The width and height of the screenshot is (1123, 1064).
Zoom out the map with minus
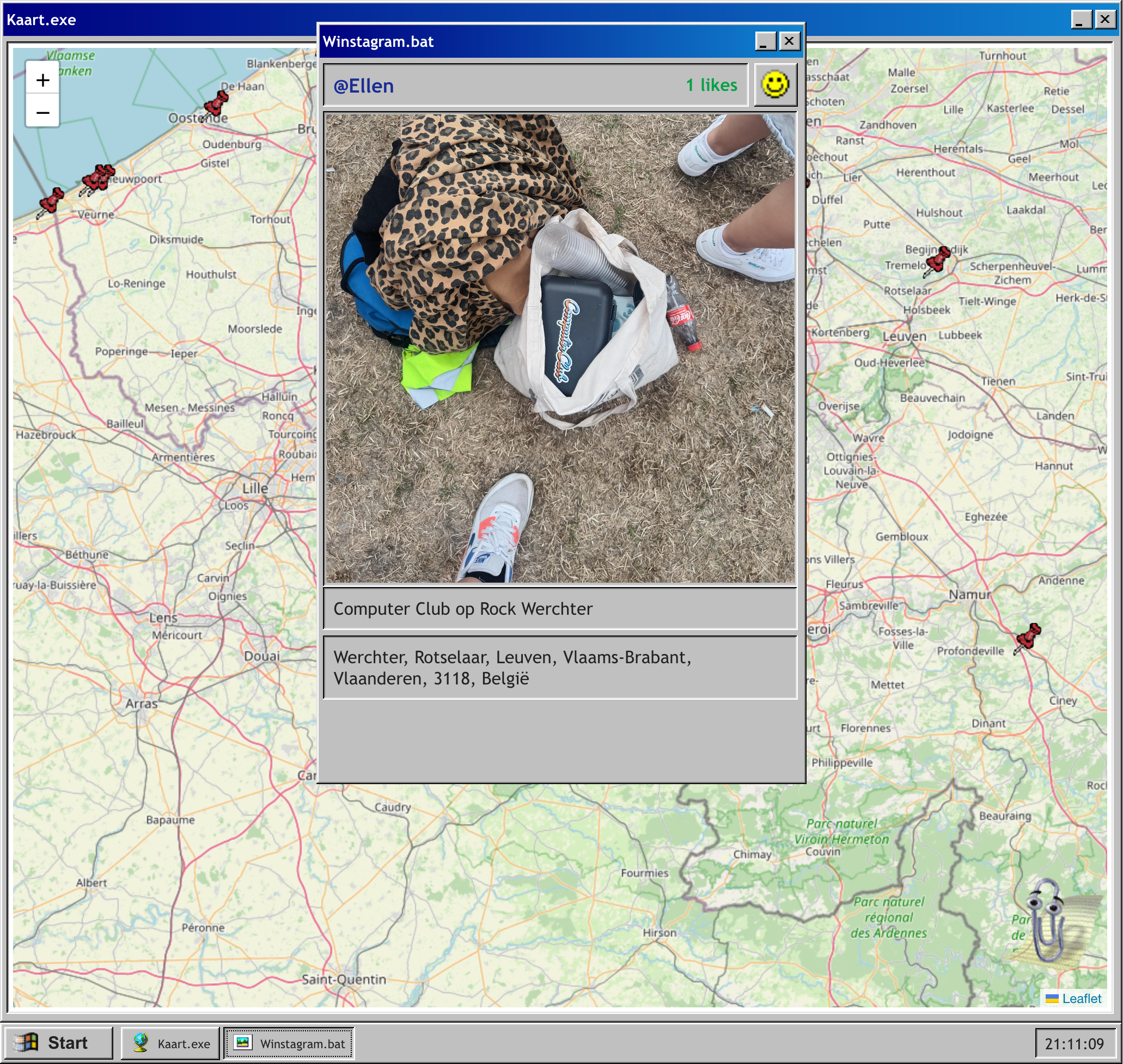[42, 112]
